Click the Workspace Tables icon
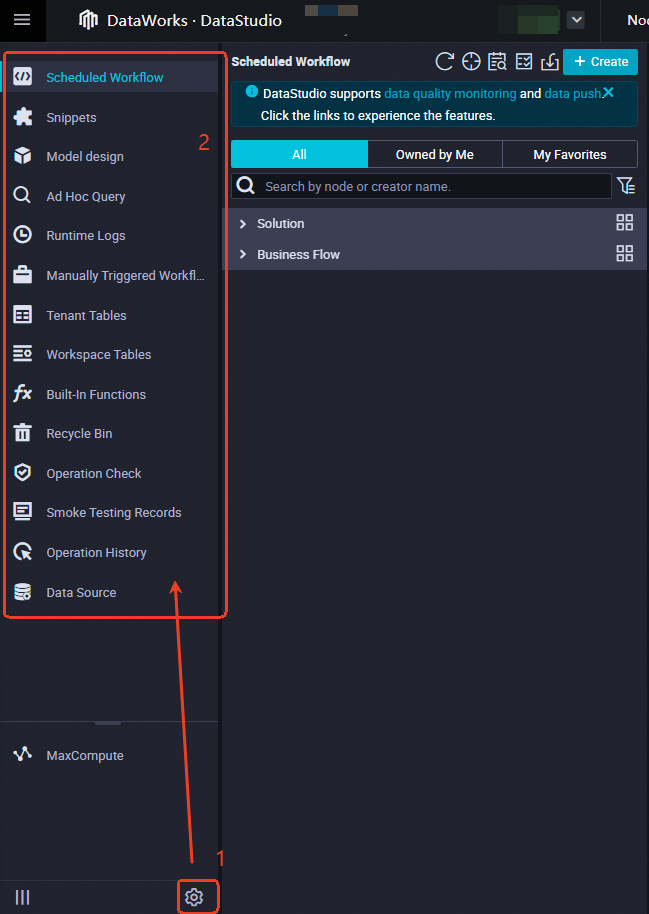 23,354
